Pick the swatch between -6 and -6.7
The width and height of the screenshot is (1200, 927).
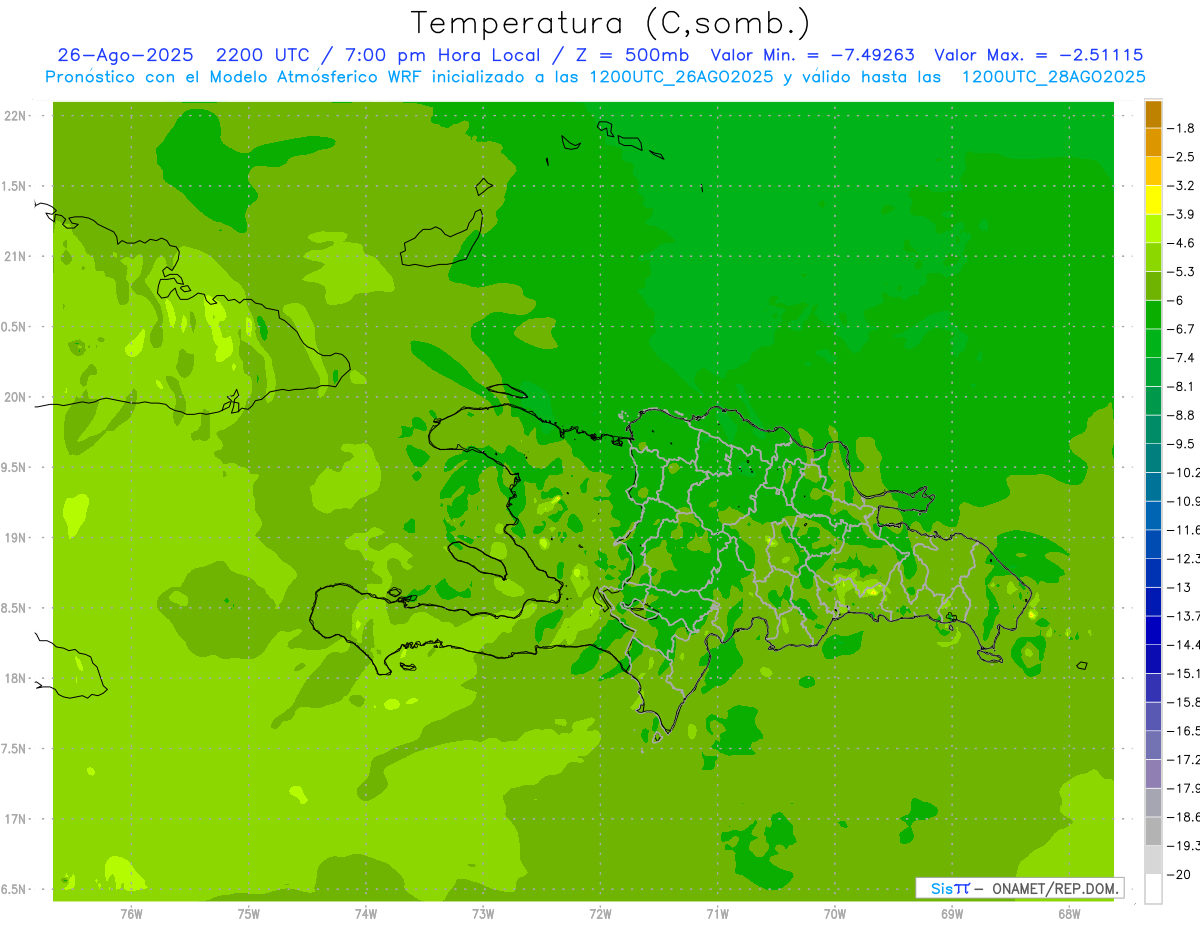click(1153, 315)
